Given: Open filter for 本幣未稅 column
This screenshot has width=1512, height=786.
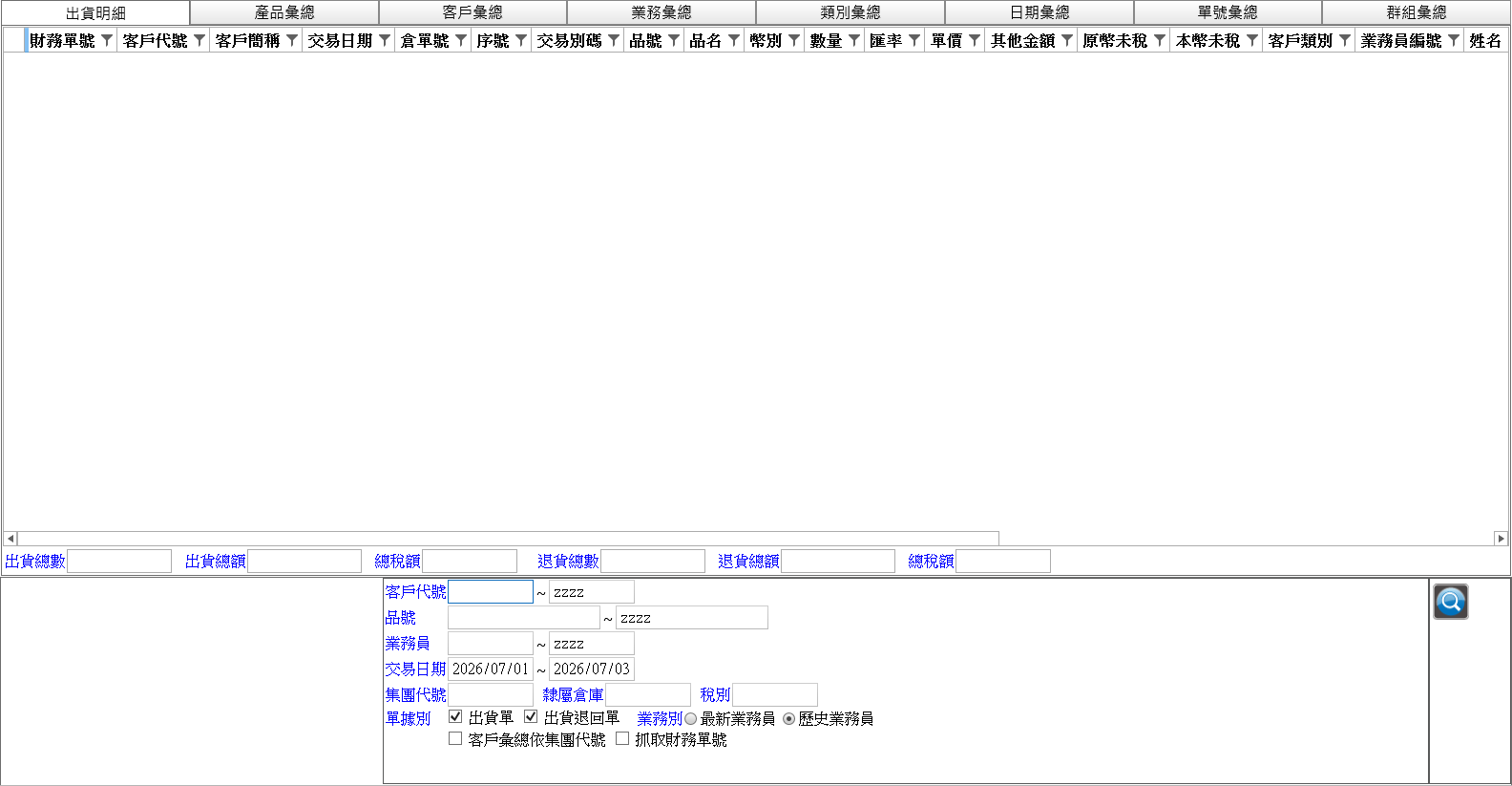Looking at the screenshot, I should [1252, 40].
